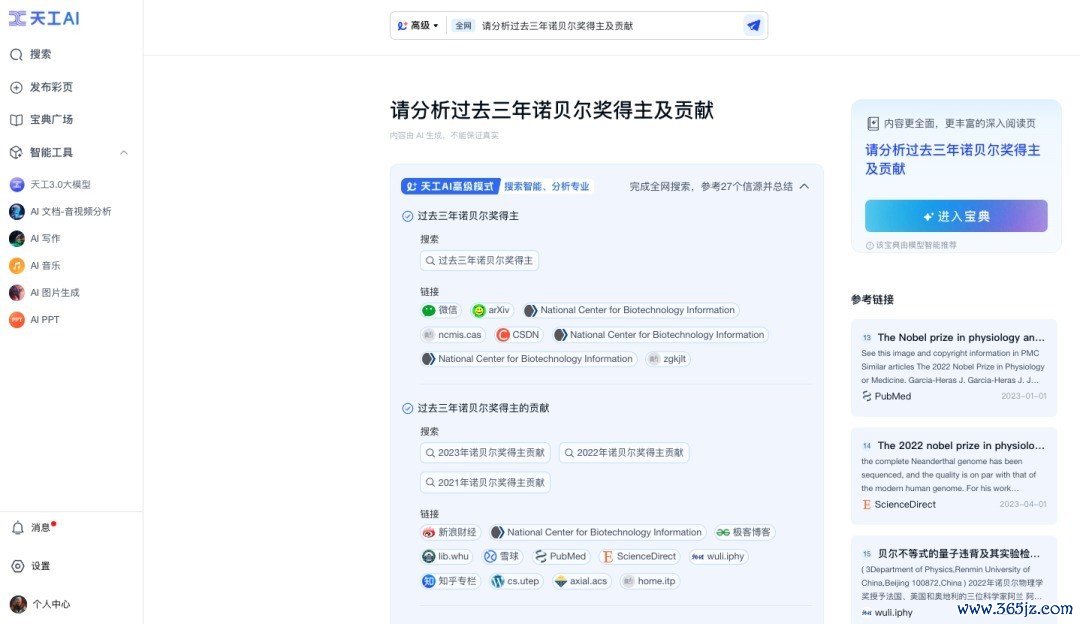The image size is (1080, 624).
Task: Open 设置 settings
Action: (x=31, y=565)
